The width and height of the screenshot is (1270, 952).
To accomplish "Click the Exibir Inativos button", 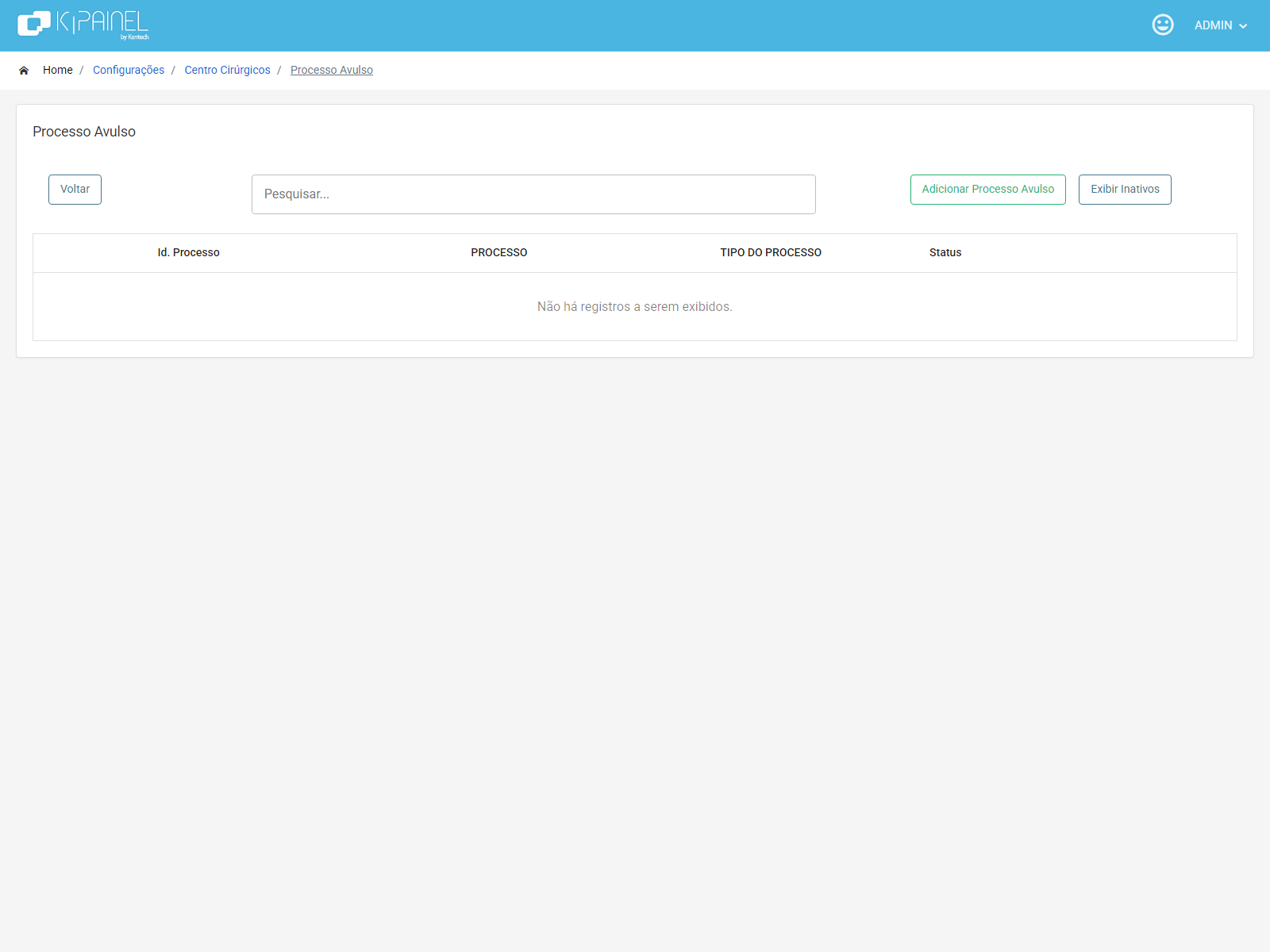I will pyautogui.click(x=1125, y=190).
